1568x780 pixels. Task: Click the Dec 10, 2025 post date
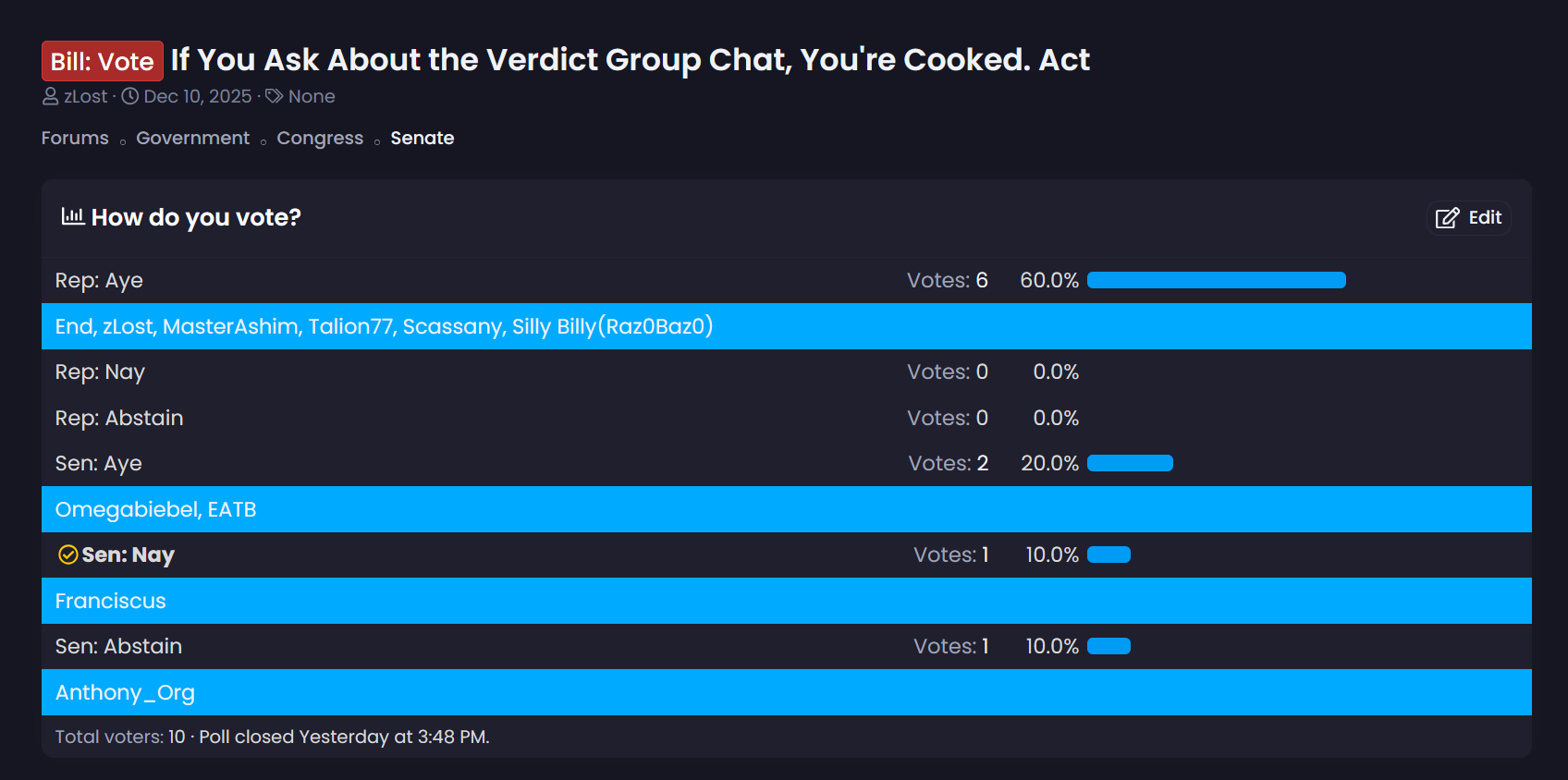pos(197,96)
